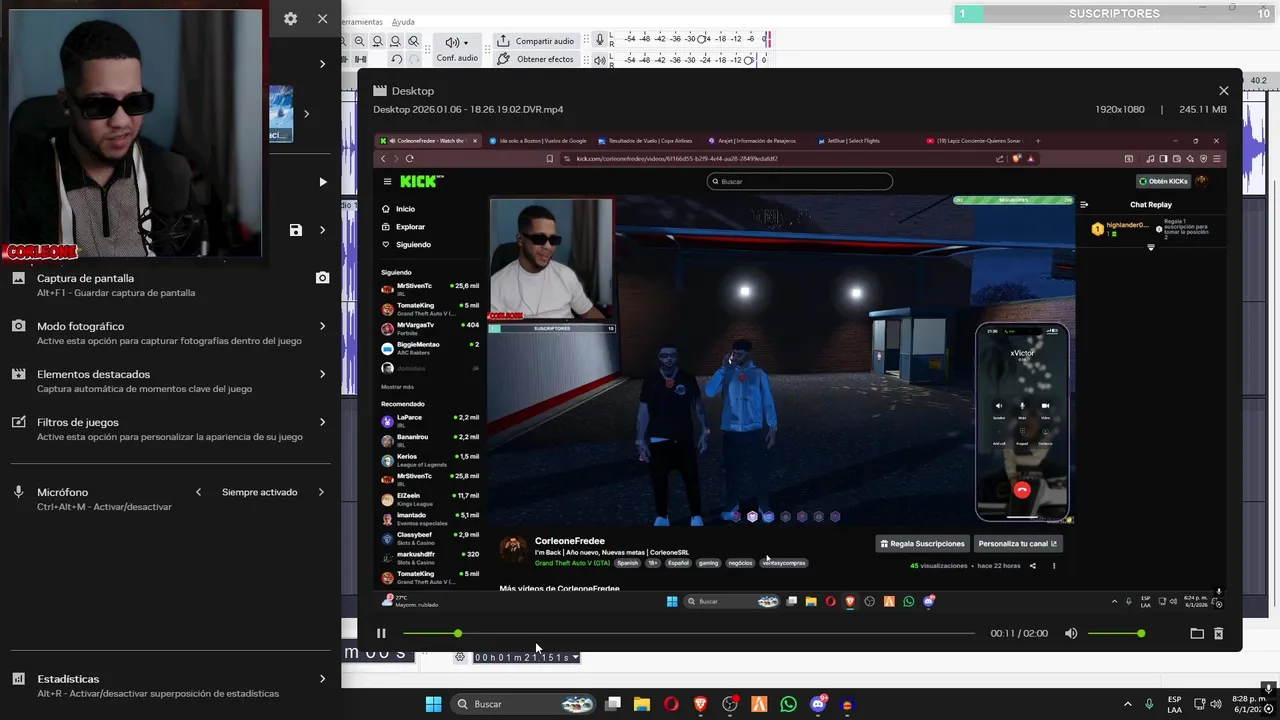Click the 245.11 MB file size text
The height and width of the screenshot is (720, 1280).
click(x=1203, y=109)
